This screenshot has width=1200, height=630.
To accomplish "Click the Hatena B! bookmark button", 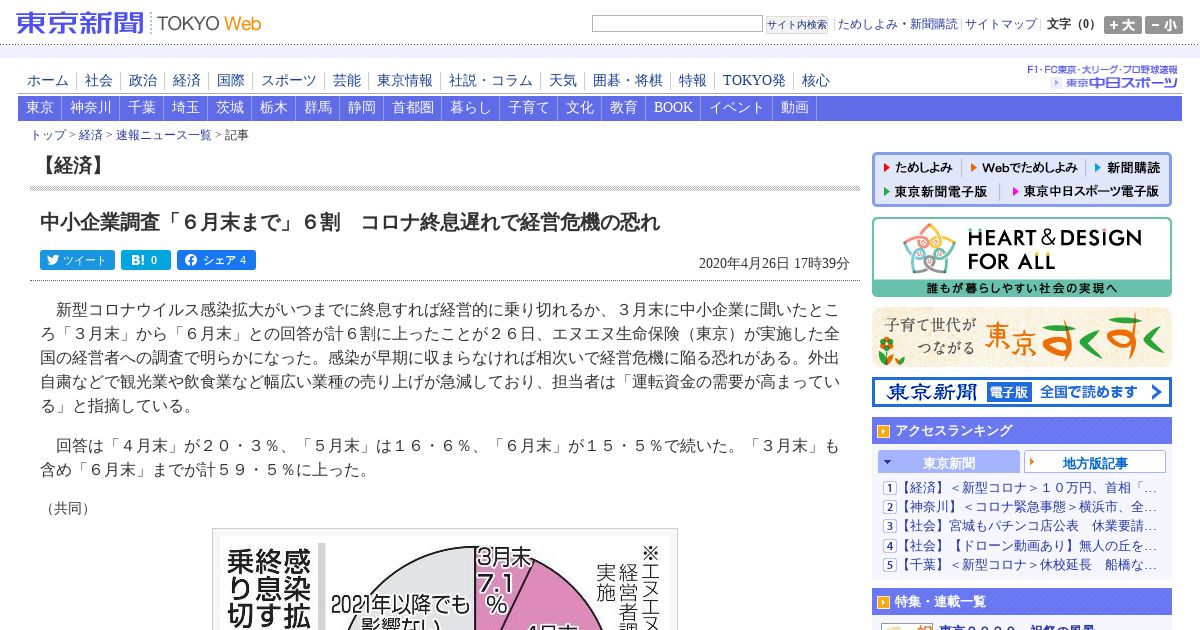I will pyautogui.click(x=146, y=260).
